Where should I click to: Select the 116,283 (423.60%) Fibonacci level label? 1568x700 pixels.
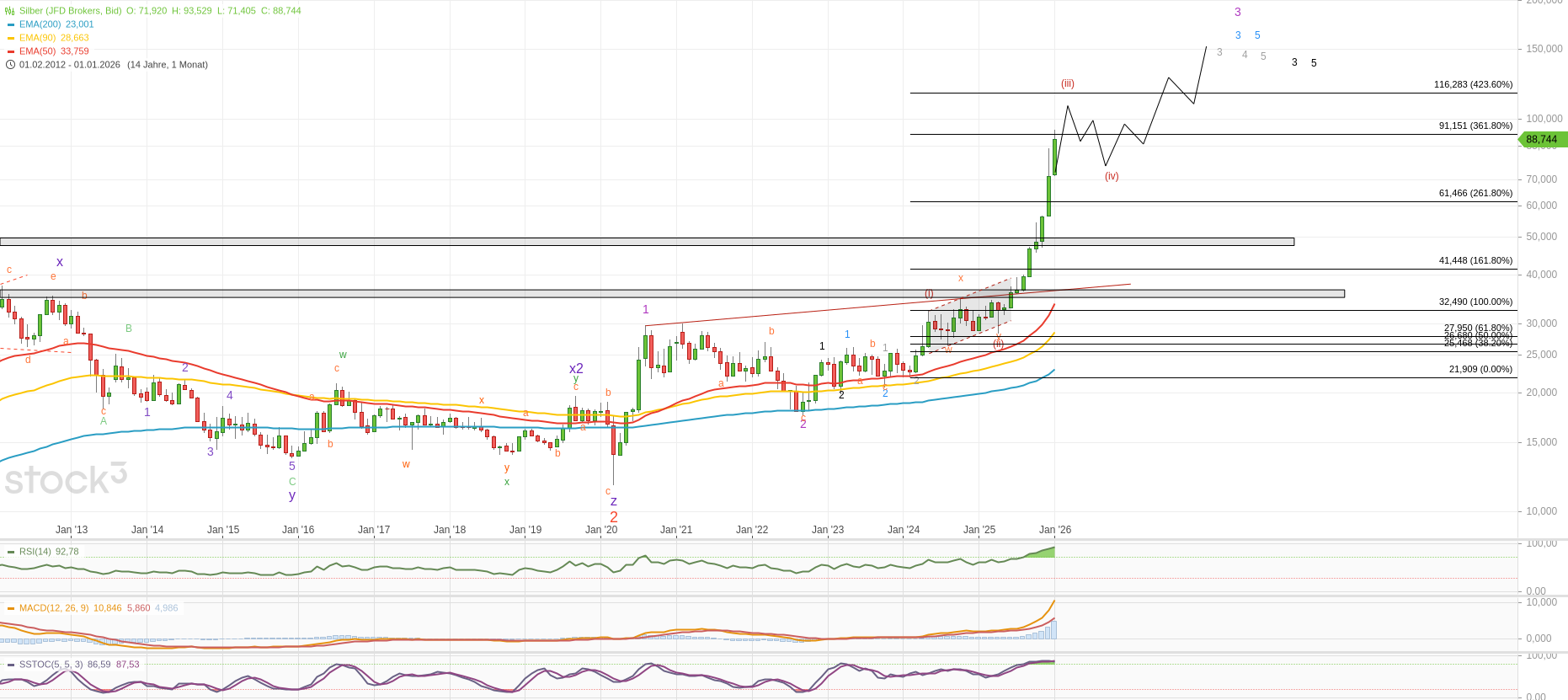[1473, 85]
